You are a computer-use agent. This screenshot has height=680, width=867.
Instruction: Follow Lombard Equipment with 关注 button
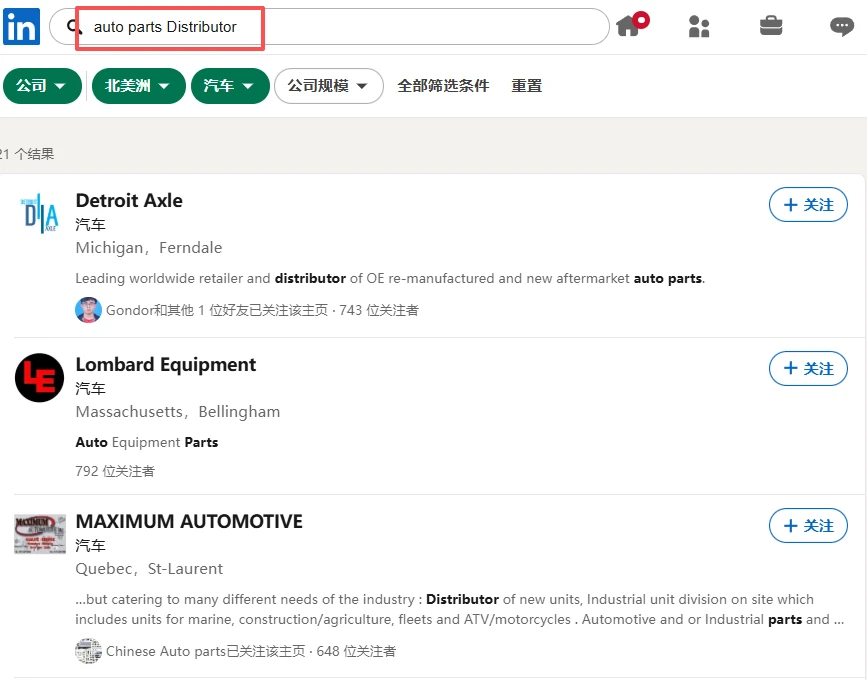coord(808,368)
